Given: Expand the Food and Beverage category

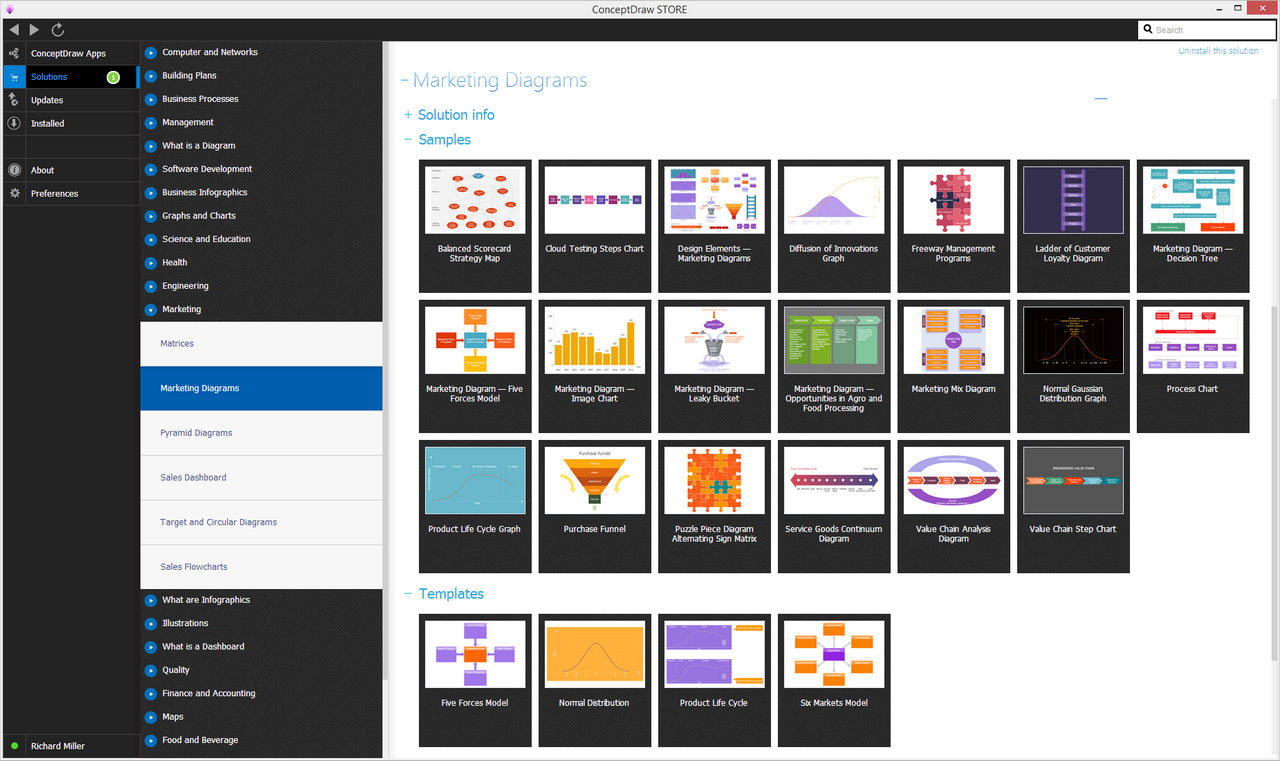Looking at the screenshot, I should pyautogui.click(x=151, y=740).
